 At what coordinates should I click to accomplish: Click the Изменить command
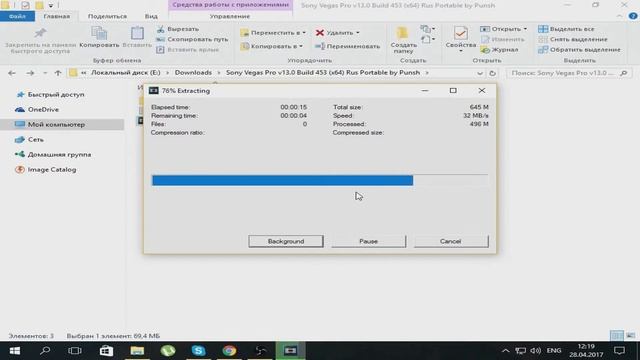coord(502,39)
